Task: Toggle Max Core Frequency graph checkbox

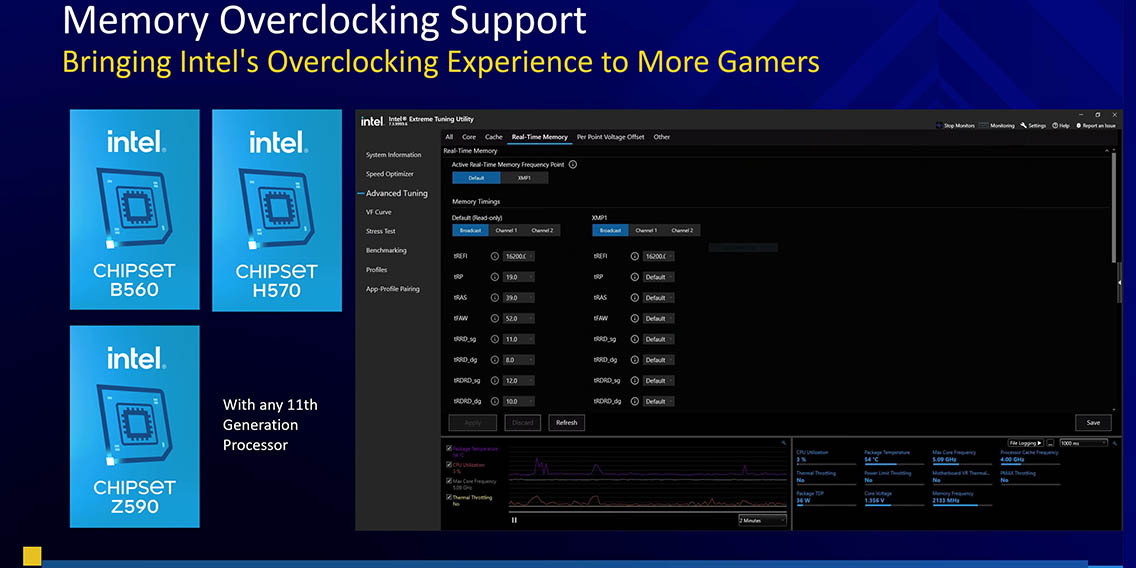Action: 449,481
